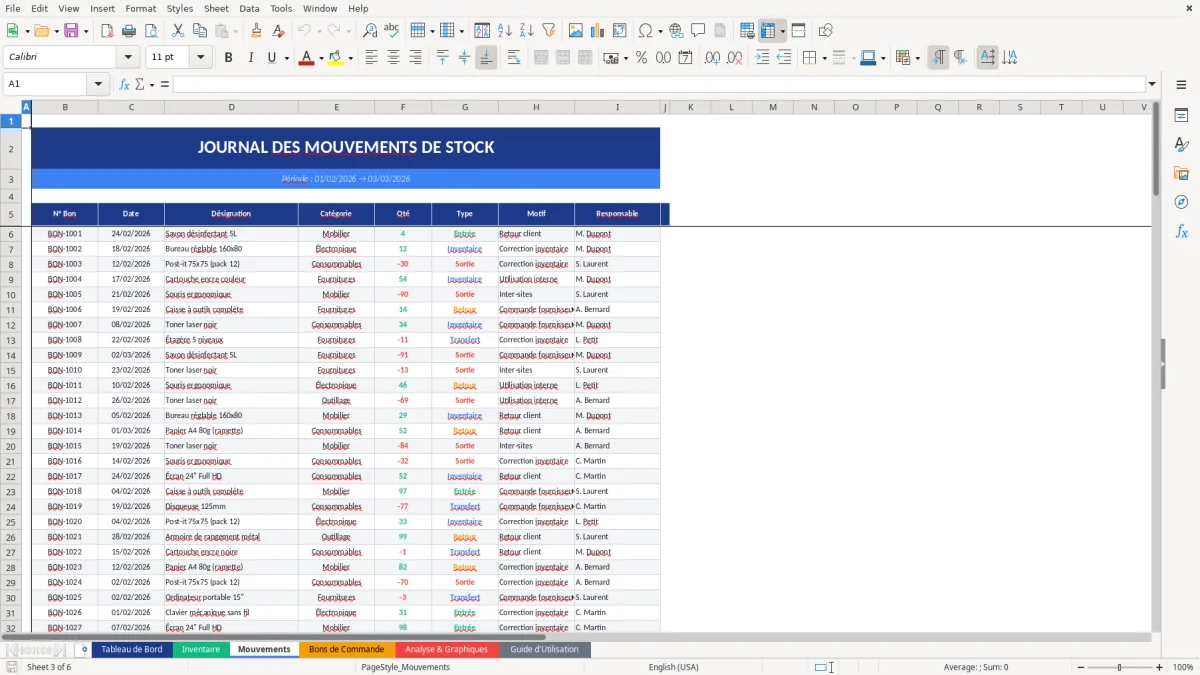Image resolution: width=1200 pixels, height=675 pixels.
Task: Open the Insert Chart icon
Action: [596, 30]
